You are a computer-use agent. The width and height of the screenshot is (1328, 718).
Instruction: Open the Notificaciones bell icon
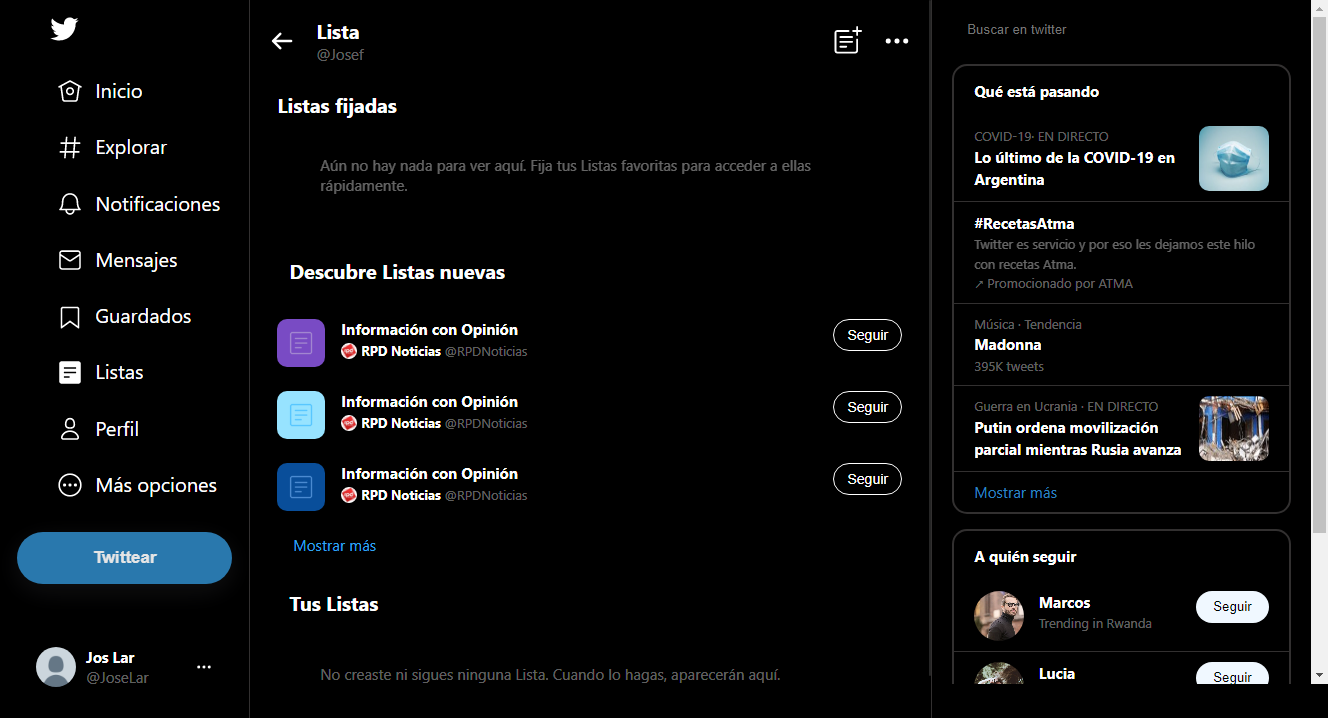click(69, 203)
